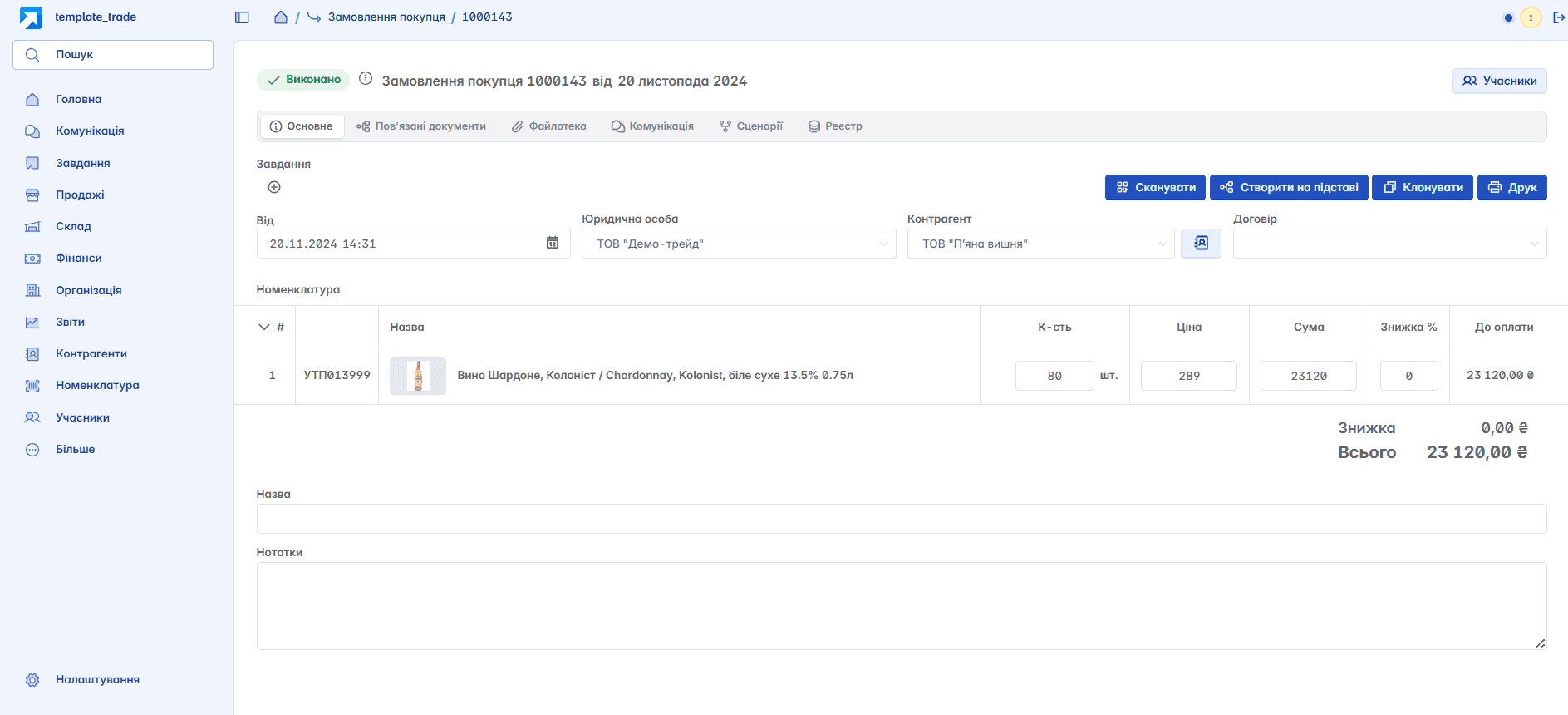Click the Назва column header
This screenshot has width=1568, height=715.
pos(407,327)
